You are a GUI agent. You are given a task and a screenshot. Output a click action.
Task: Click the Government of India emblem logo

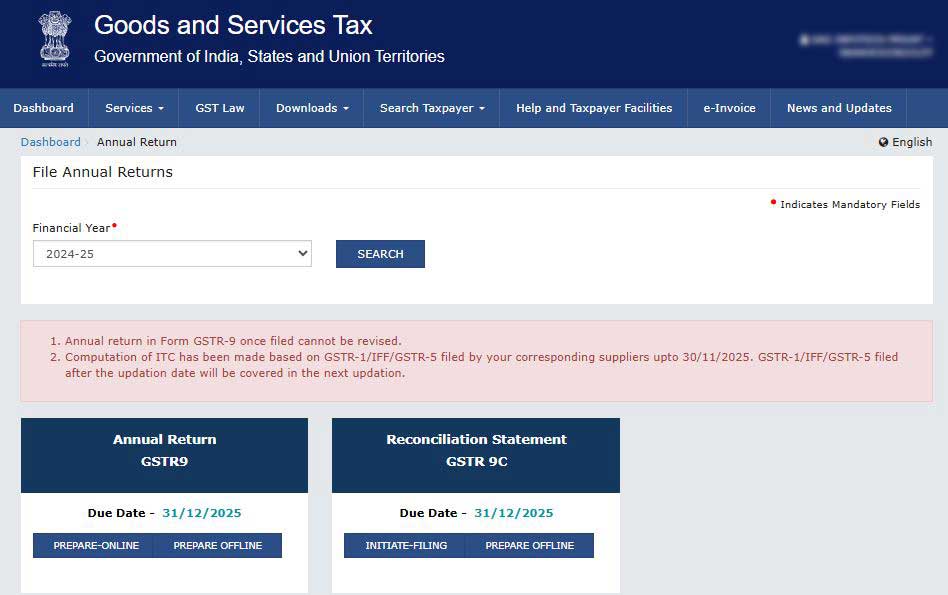coord(55,39)
